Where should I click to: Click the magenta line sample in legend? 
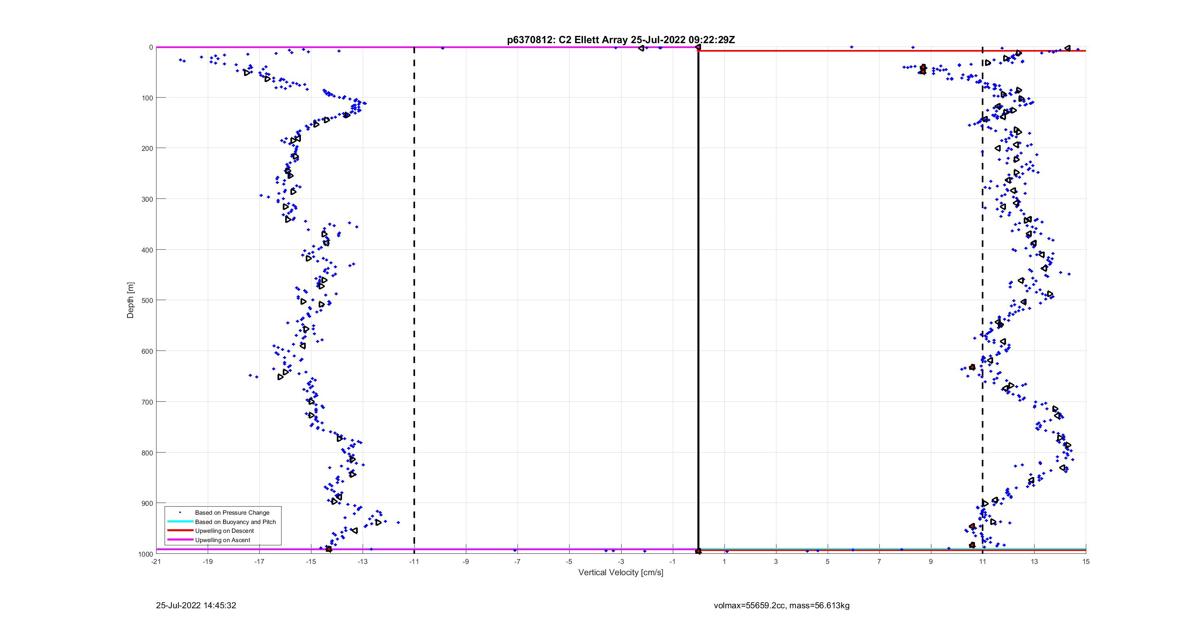180,540
